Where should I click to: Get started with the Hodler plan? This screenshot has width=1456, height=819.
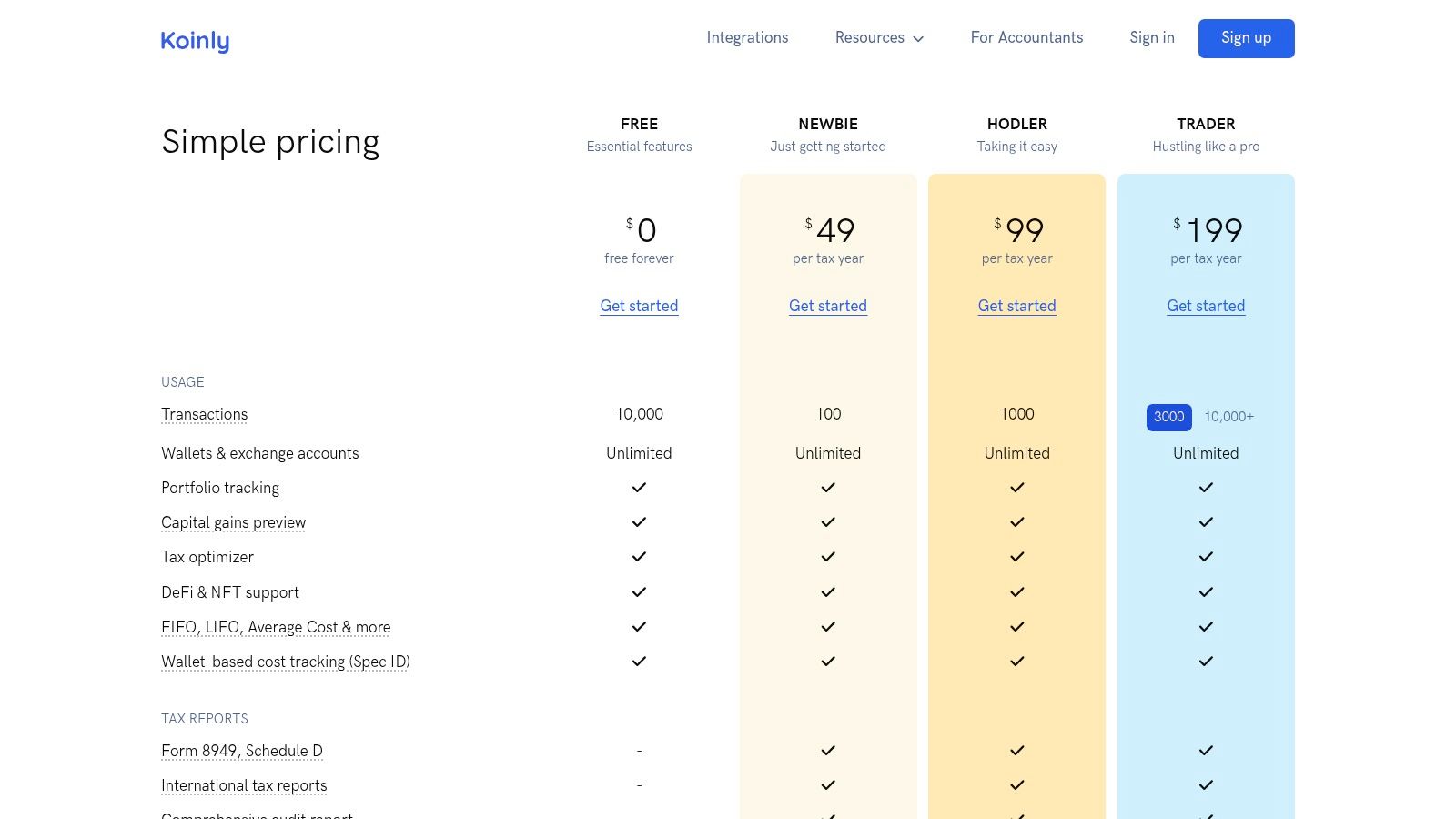[x=1016, y=306]
